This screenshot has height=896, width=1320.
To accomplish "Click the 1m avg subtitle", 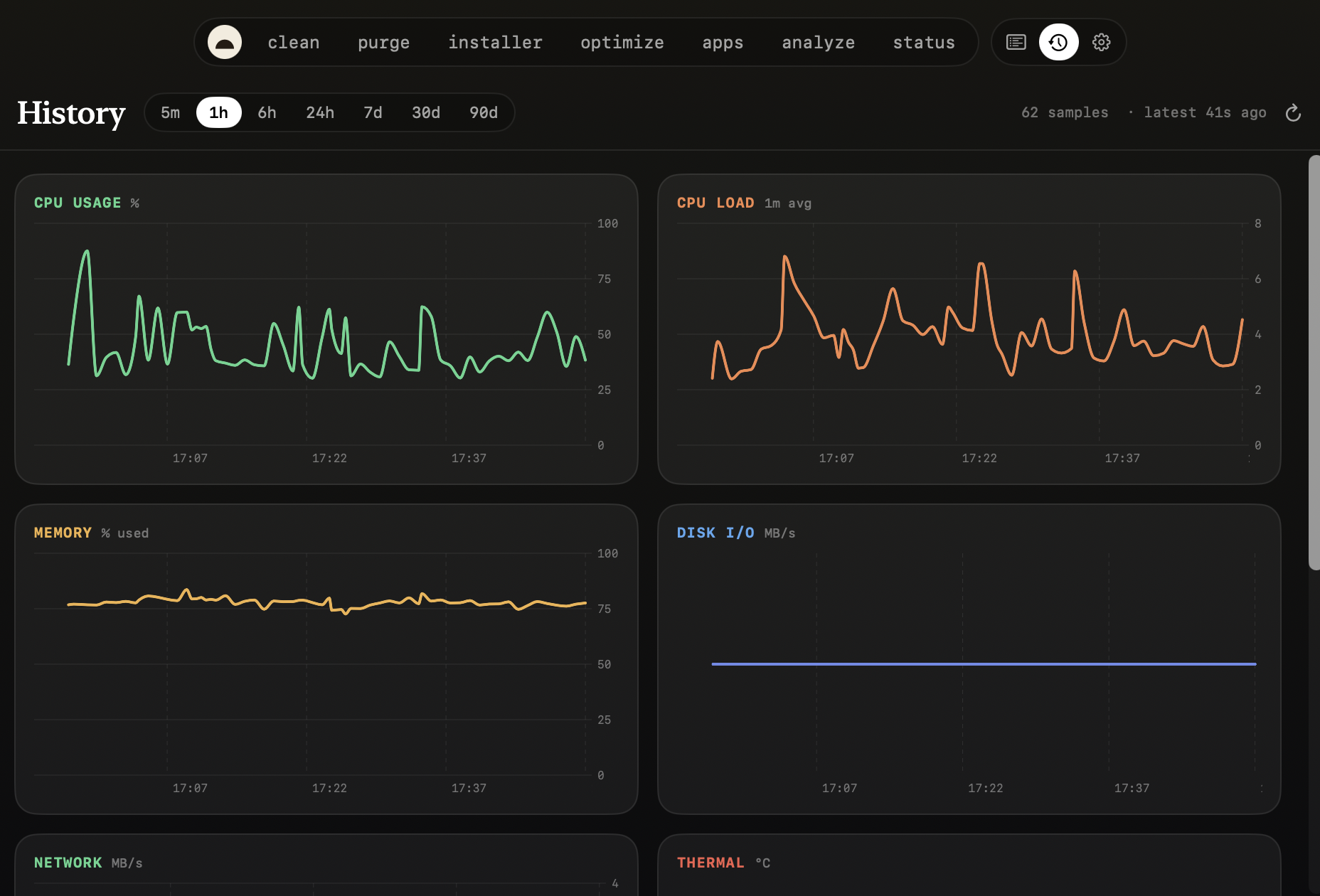I will (x=788, y=203).
